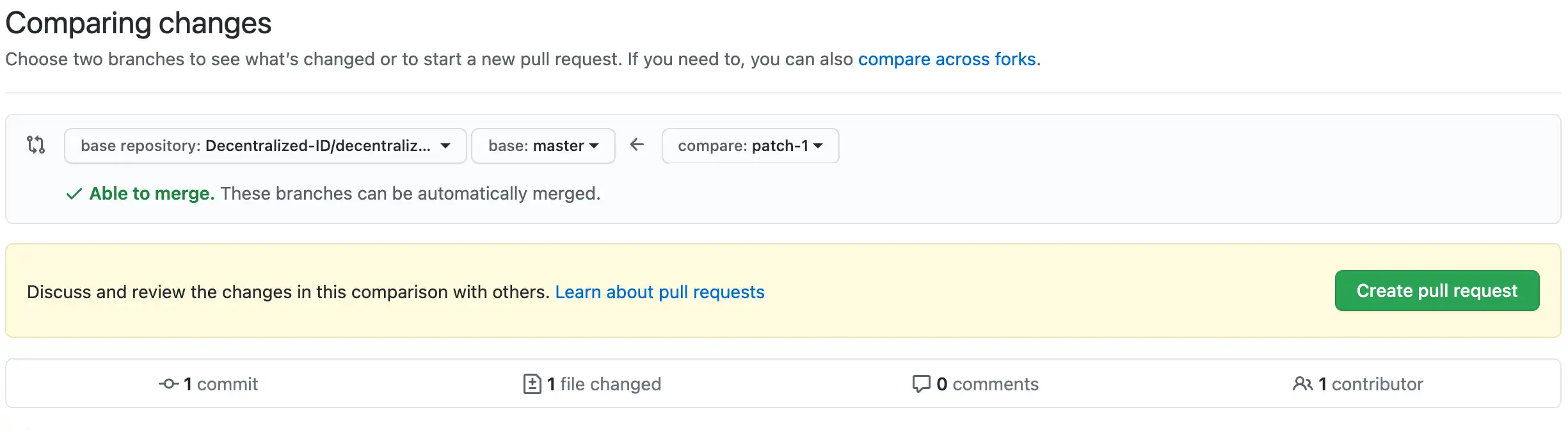Click the file diff icon

532,384
